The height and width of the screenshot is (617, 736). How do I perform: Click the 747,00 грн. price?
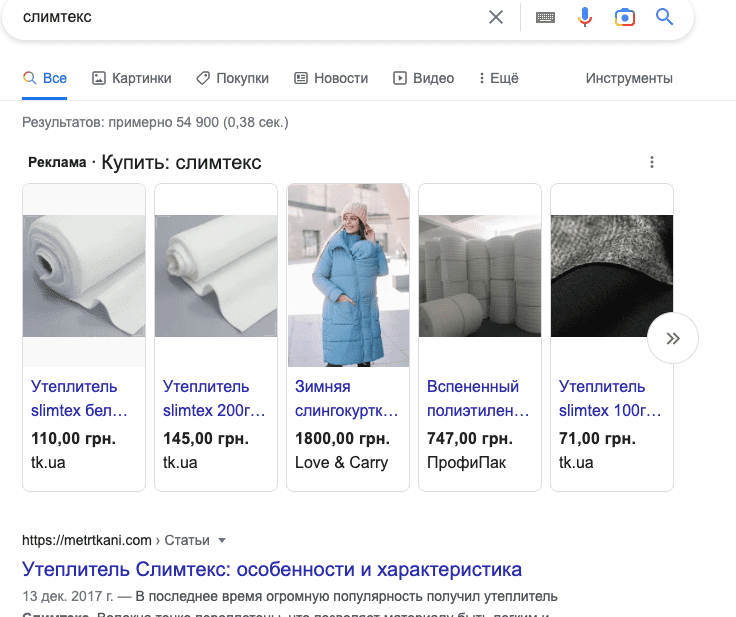(x=469, y=439)
